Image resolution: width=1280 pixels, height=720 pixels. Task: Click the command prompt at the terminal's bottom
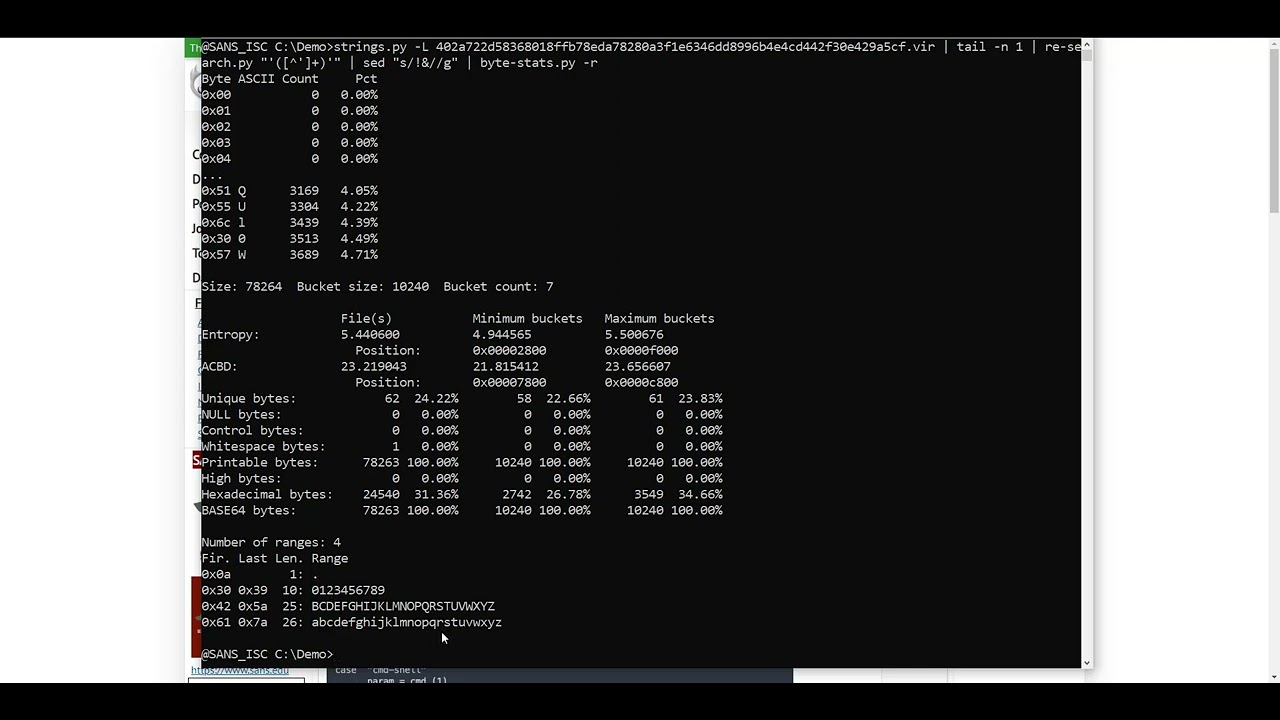coord(267,654)
